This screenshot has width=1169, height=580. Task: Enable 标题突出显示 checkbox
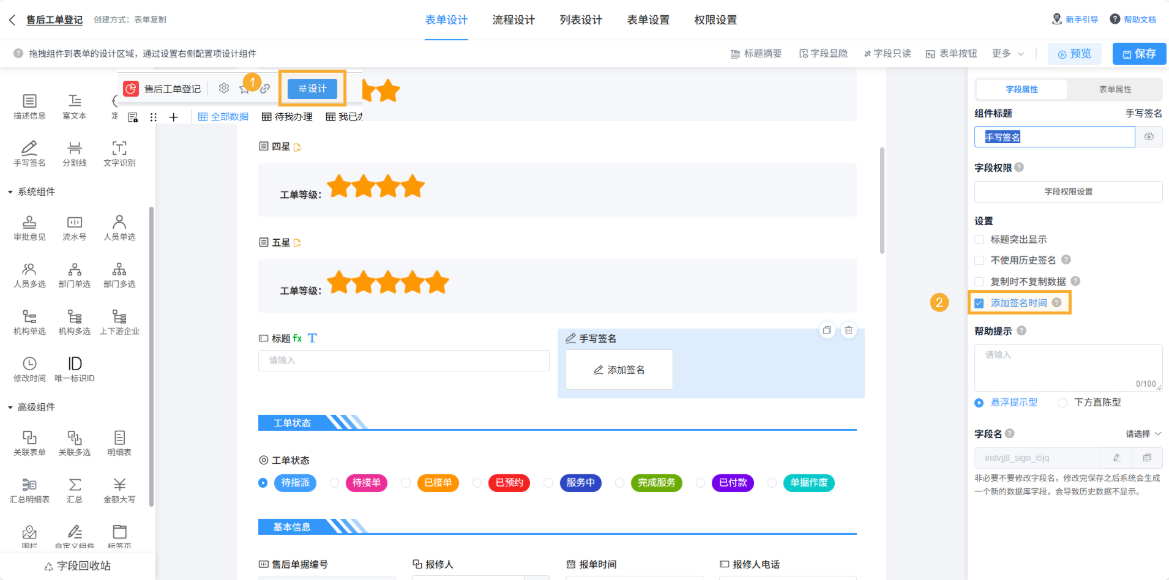pos(979,239)
